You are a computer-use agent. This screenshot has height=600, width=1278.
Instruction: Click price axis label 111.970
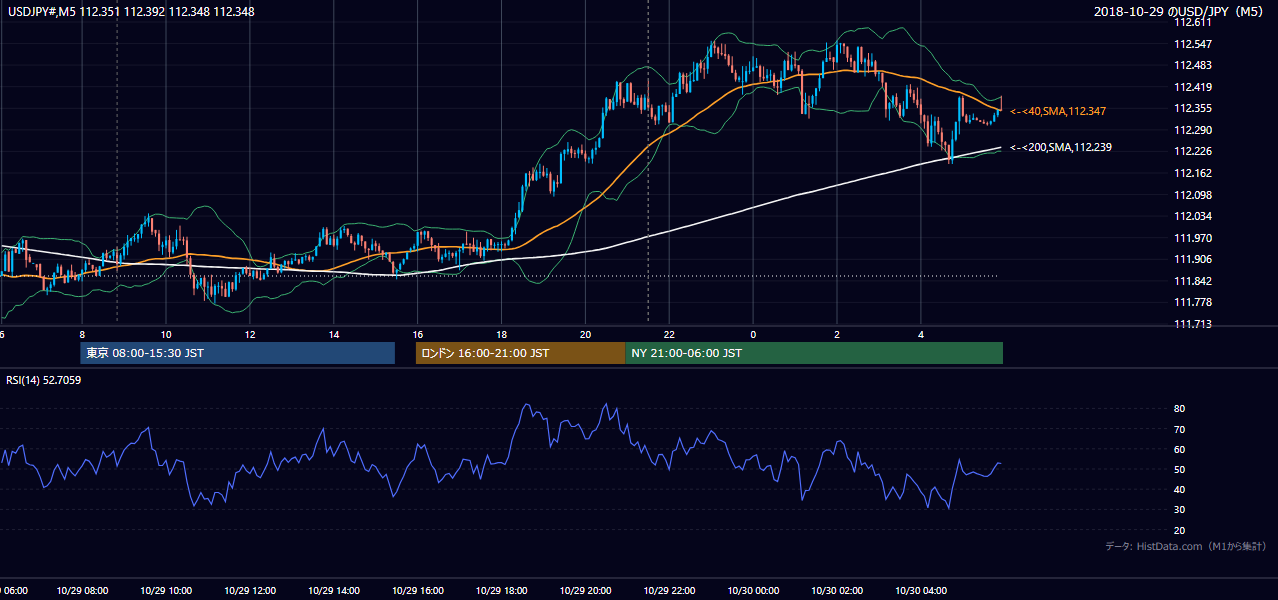click(x=1193, y=238)
